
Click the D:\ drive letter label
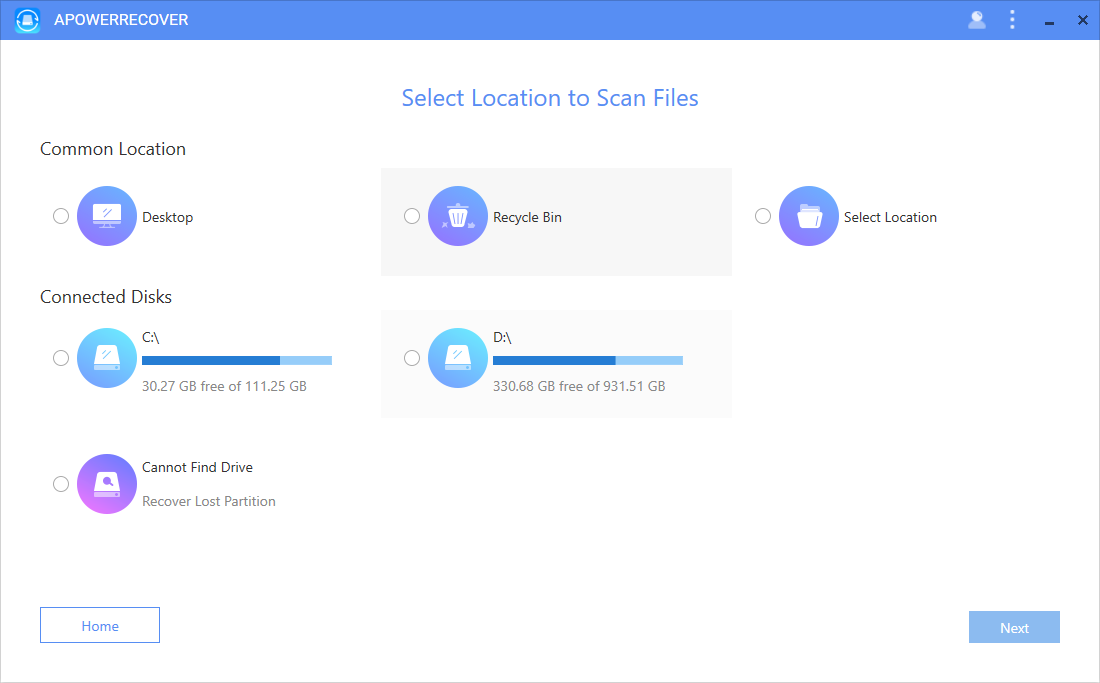tap(502, 337)
